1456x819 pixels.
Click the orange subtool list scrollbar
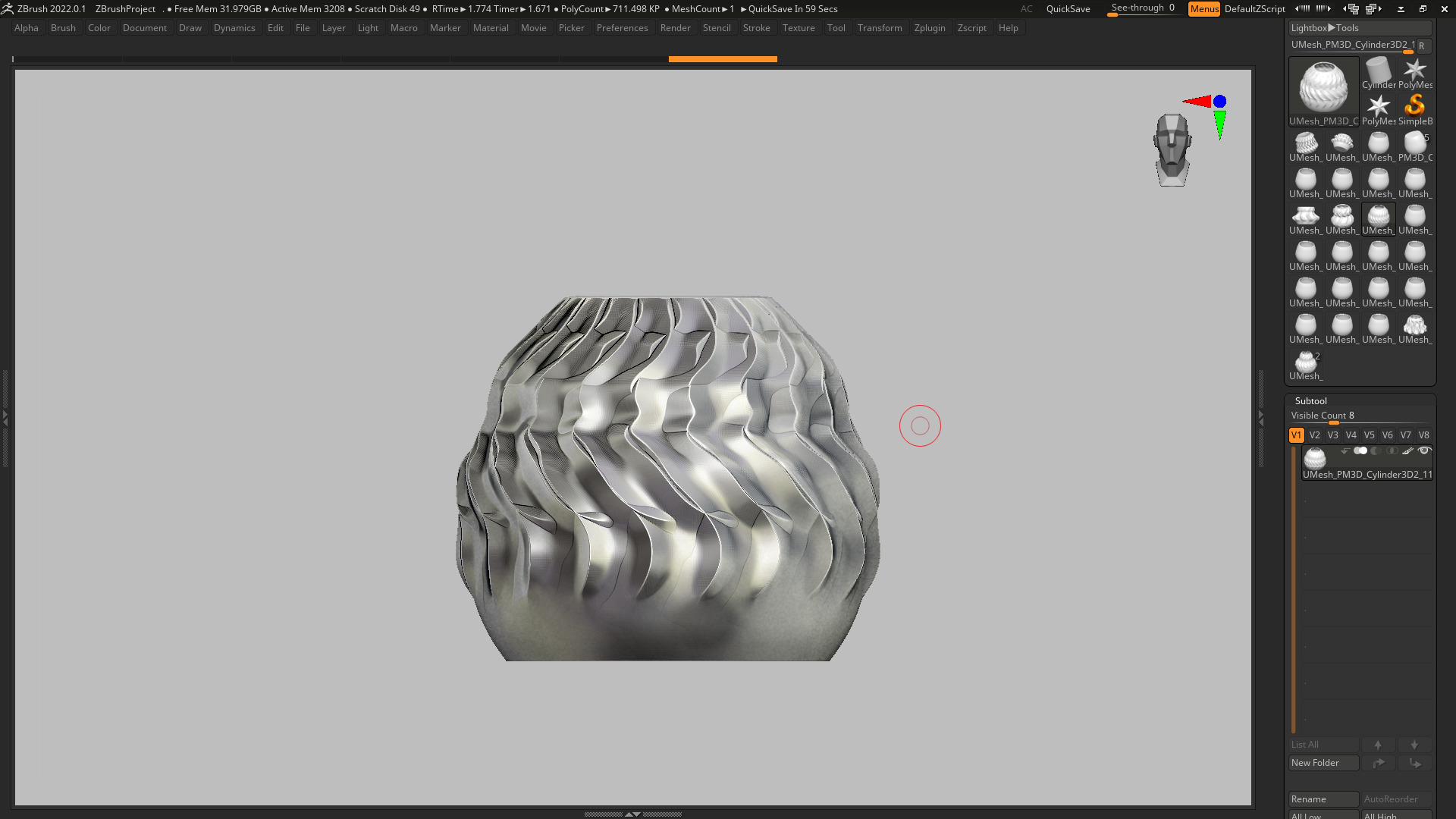coord(1294,590)
